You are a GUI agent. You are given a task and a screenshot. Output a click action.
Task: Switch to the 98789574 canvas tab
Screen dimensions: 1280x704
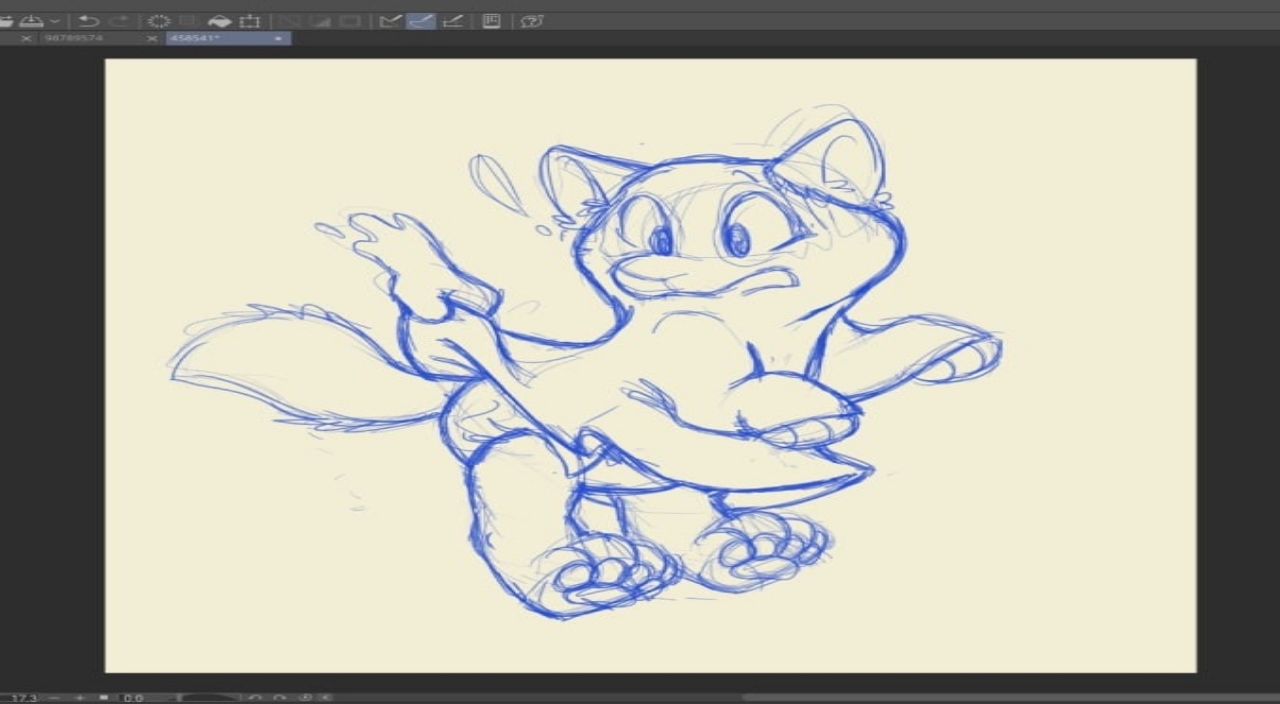click(75, 38)
